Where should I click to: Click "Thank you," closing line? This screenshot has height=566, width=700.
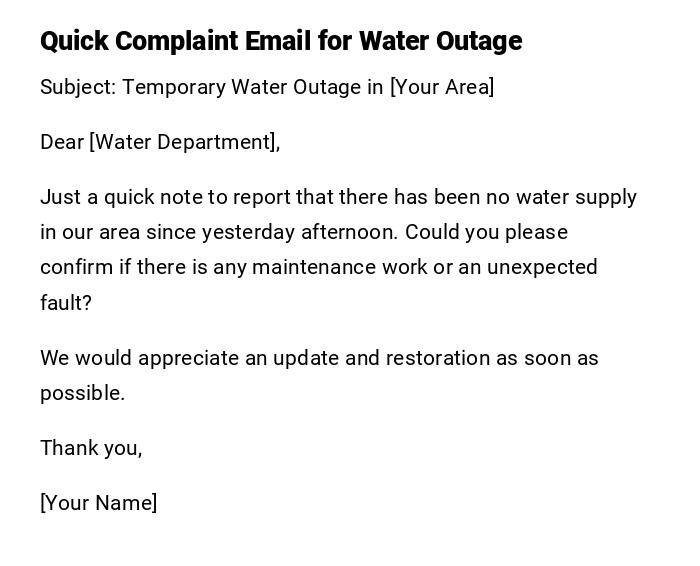pyautogui.click(x=91, y=448)
